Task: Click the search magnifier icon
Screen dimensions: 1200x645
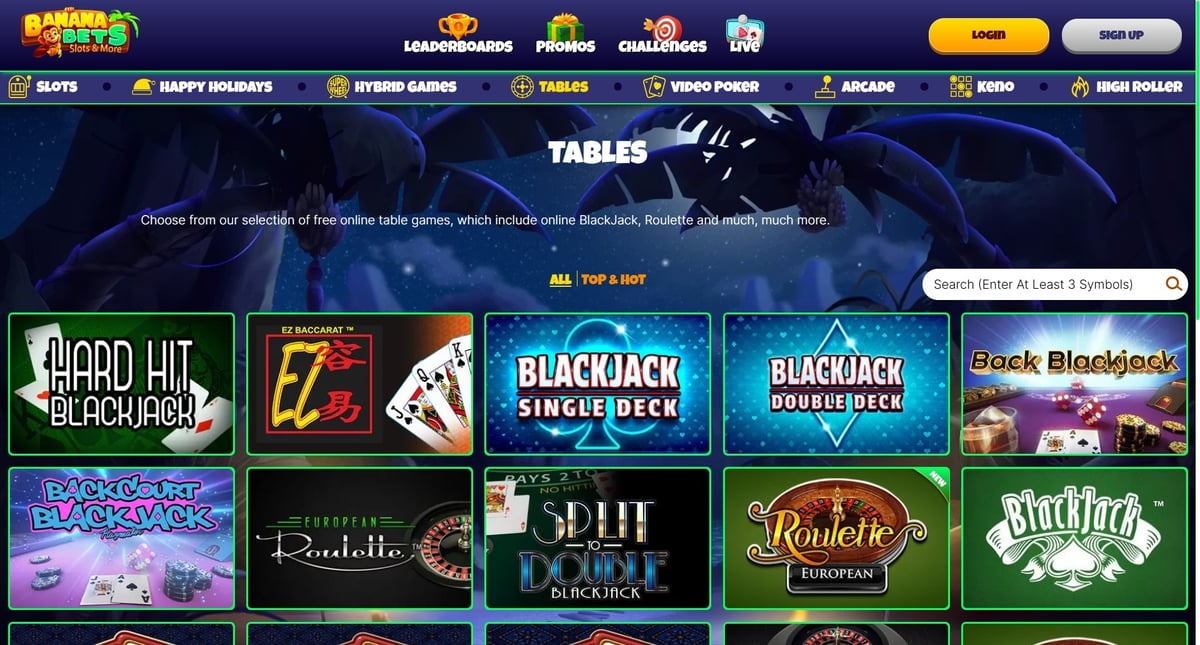Action: point(1174,284)
